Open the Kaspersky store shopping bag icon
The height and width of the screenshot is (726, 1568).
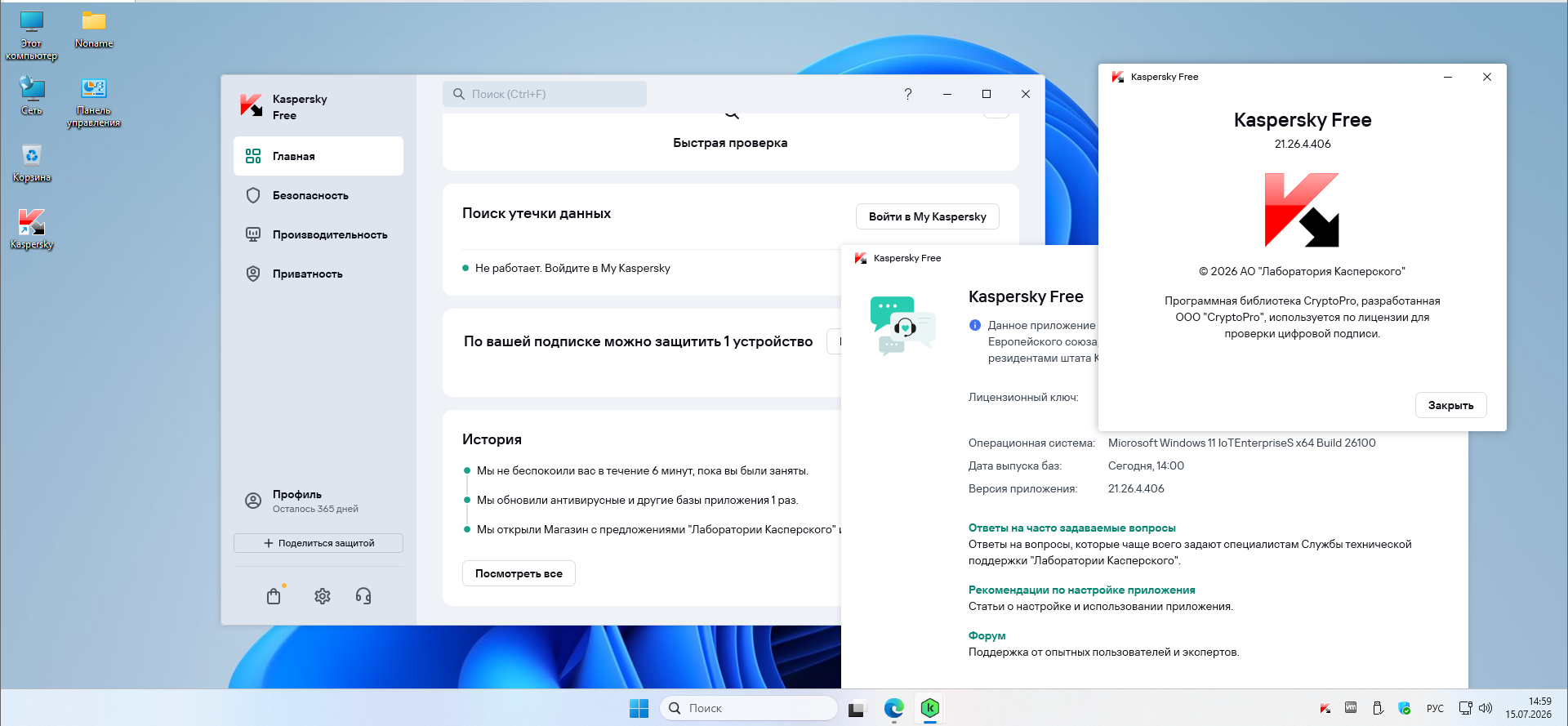point(274,596)
